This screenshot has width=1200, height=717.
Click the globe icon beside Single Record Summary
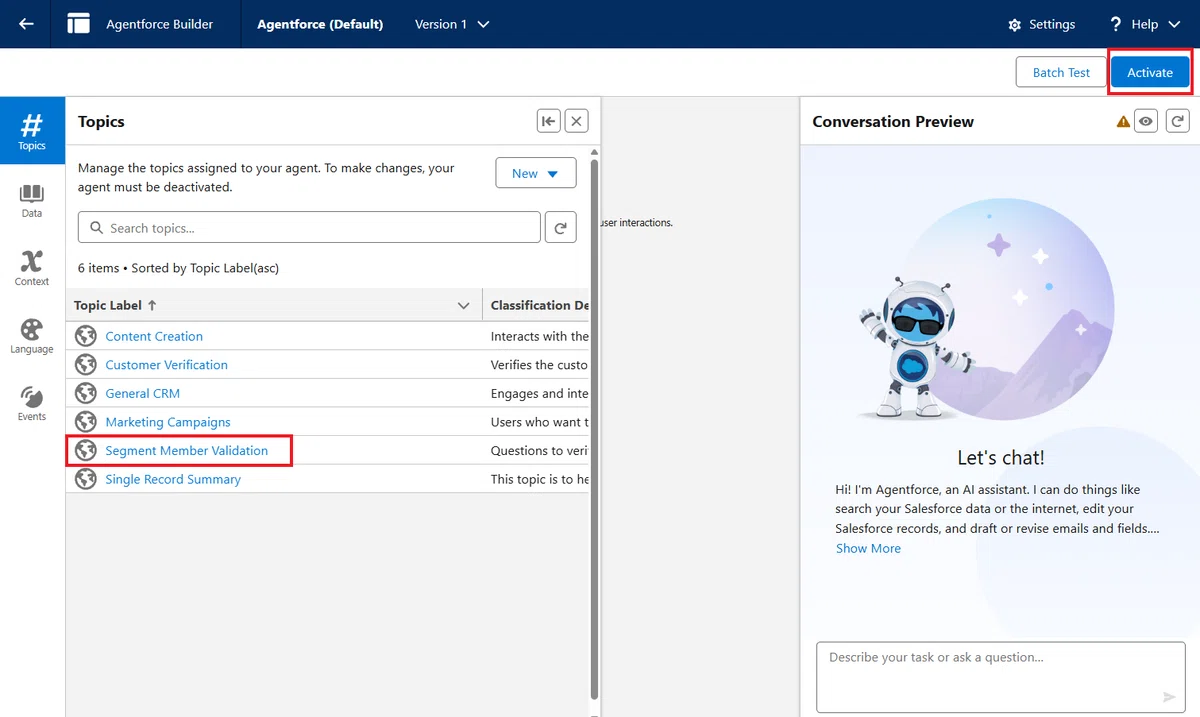[86, 479]
